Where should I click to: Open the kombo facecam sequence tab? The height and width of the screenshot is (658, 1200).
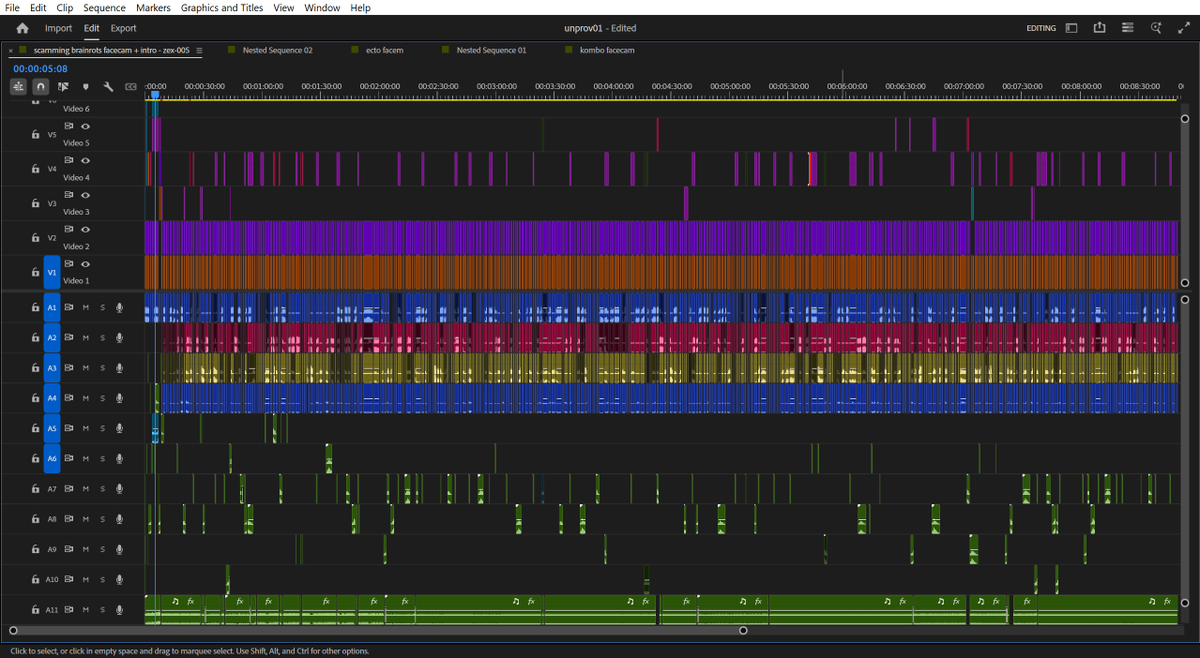click(x=607, y=50)
